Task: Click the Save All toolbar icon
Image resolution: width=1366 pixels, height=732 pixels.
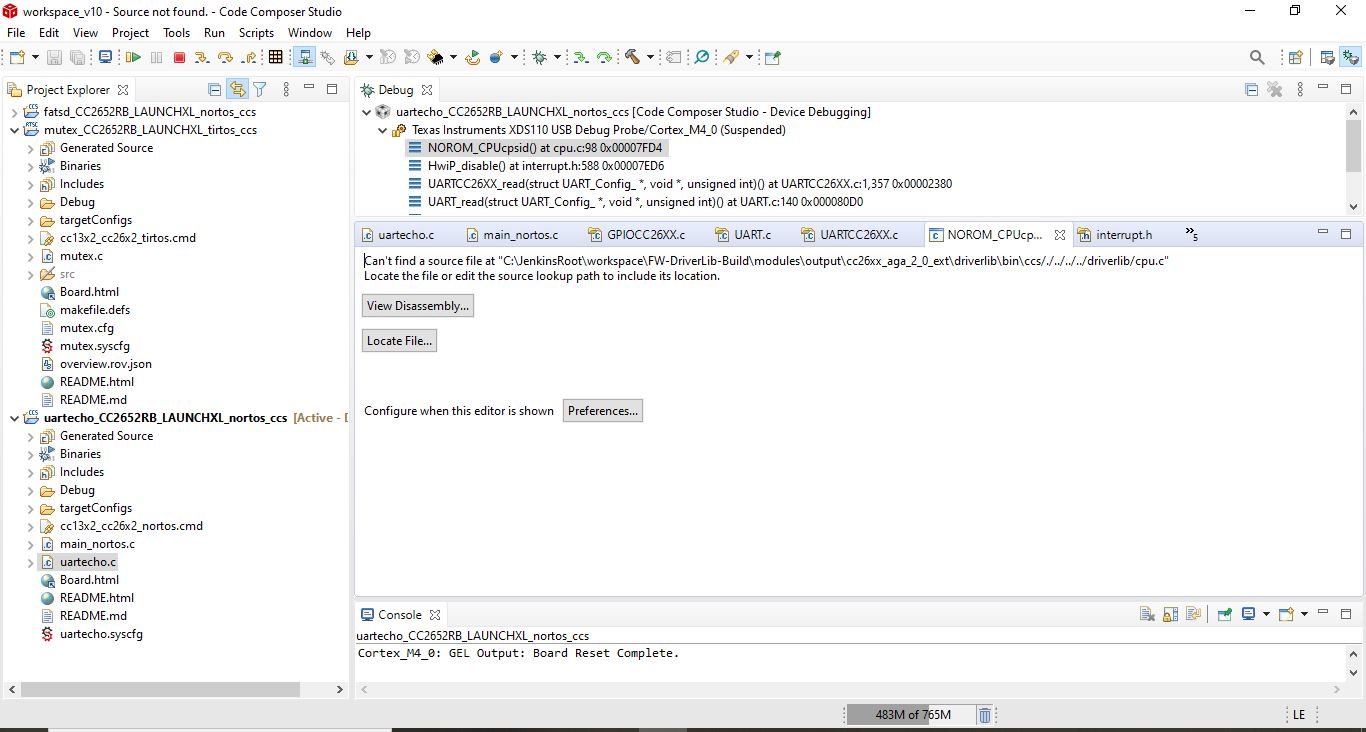Action: point(77,58)
